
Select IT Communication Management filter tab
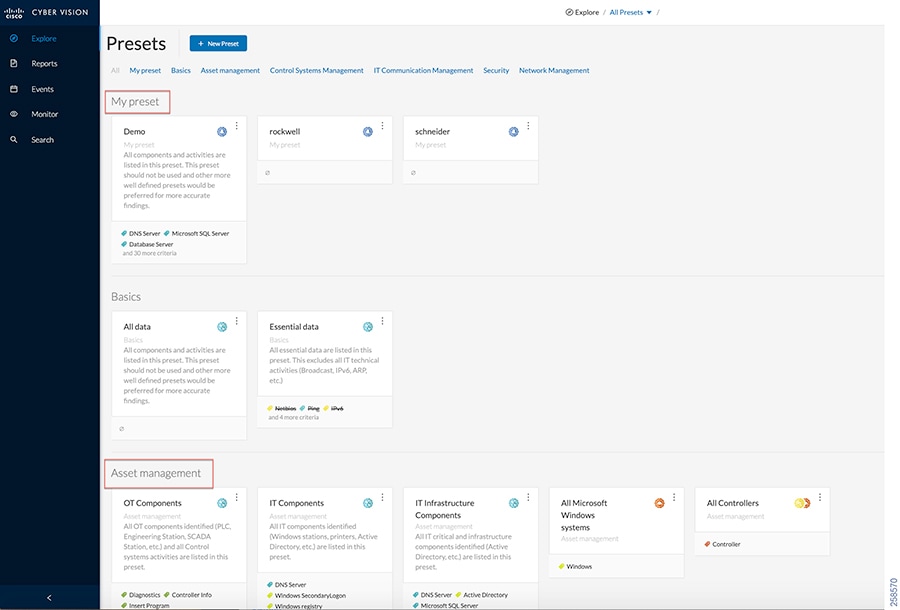[424, 71]
